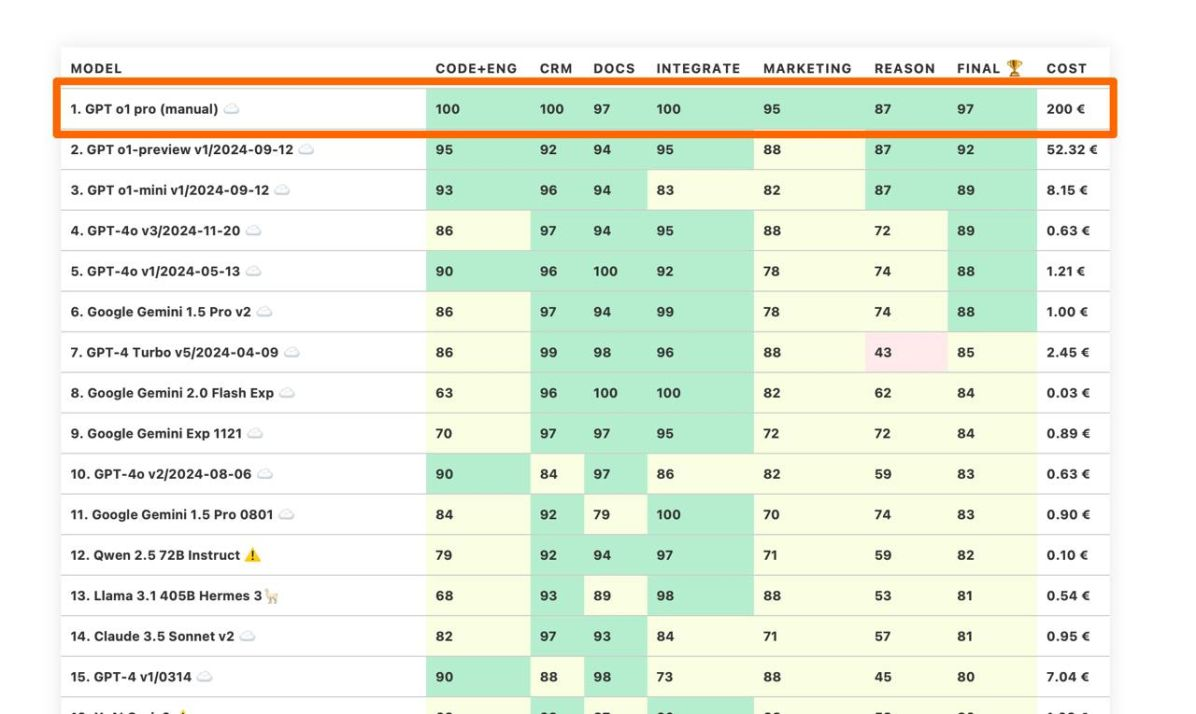Click the cloud icon beside Google Gemini 1.5 Pro 0801
This screenshot has height=714, width=1196.
(x=286, y=514)
